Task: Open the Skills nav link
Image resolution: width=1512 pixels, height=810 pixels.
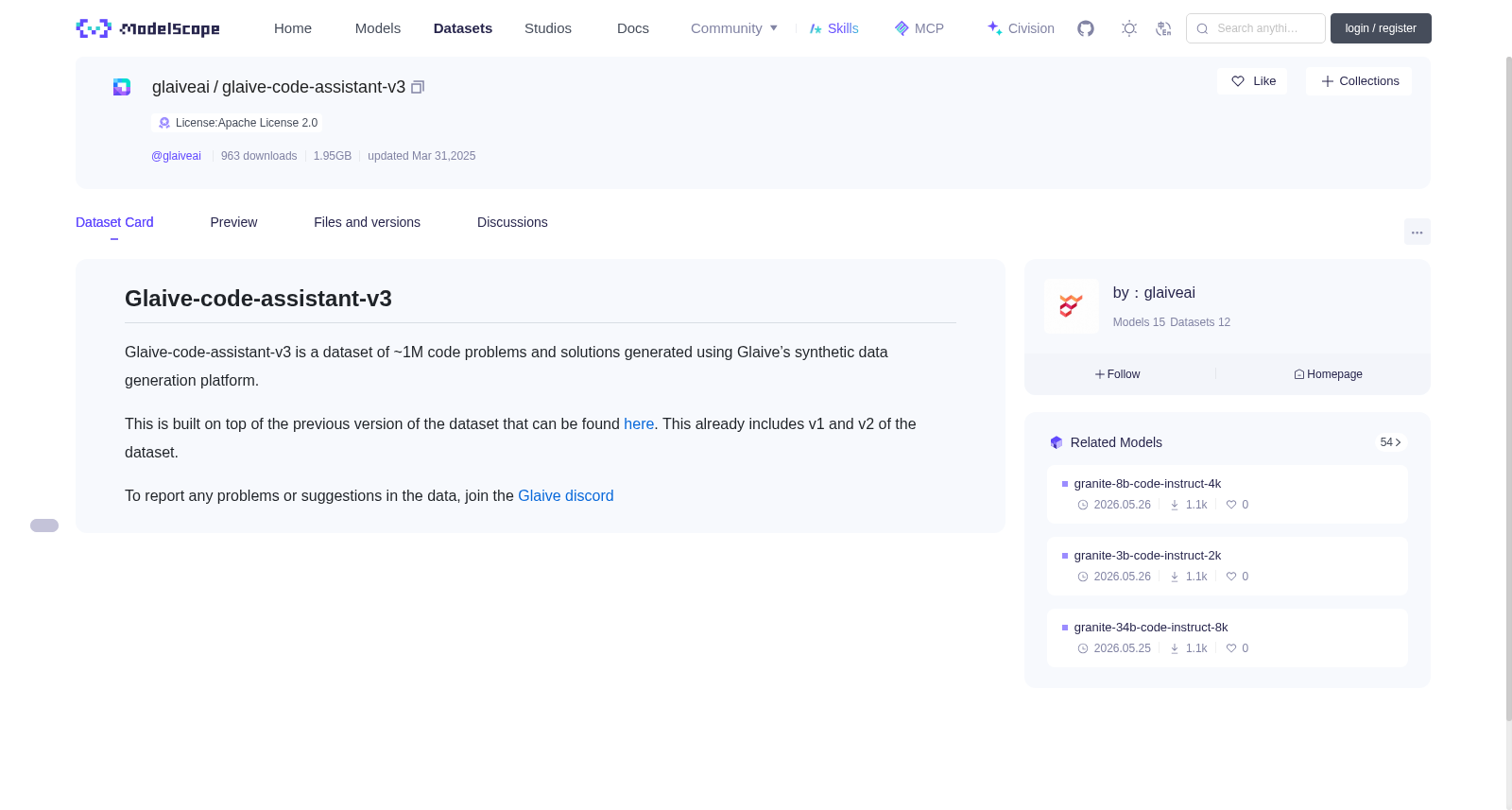Action: (x=833, y=28)
